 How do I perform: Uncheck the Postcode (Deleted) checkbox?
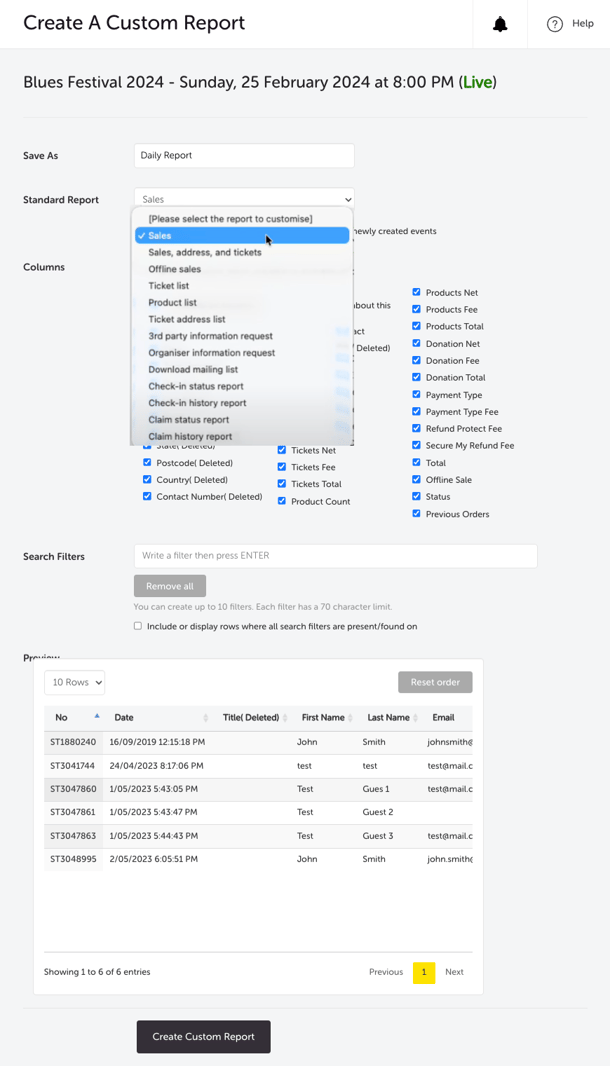[x=147, y=462]
